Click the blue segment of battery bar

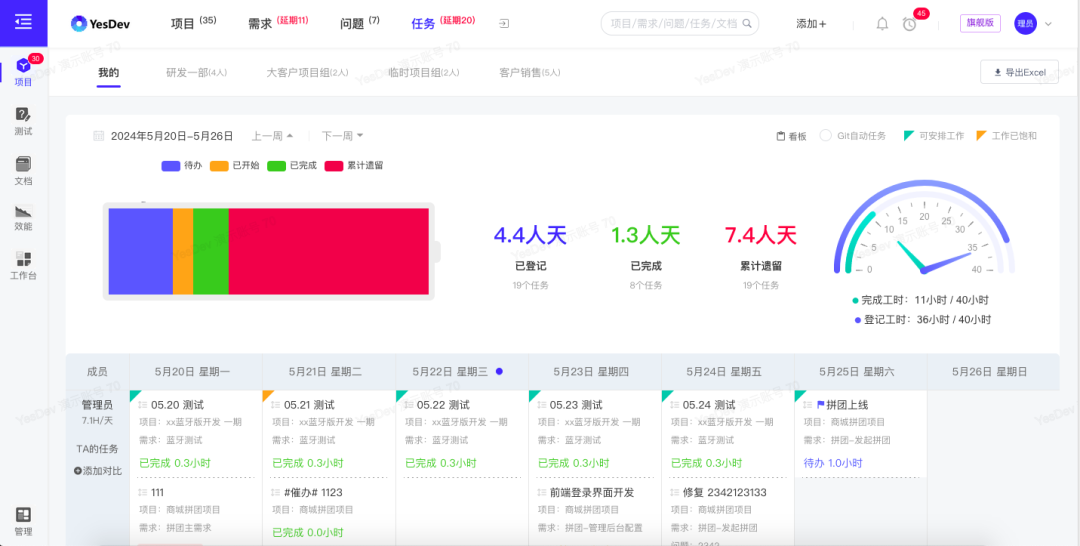click(x=141, y=251)
